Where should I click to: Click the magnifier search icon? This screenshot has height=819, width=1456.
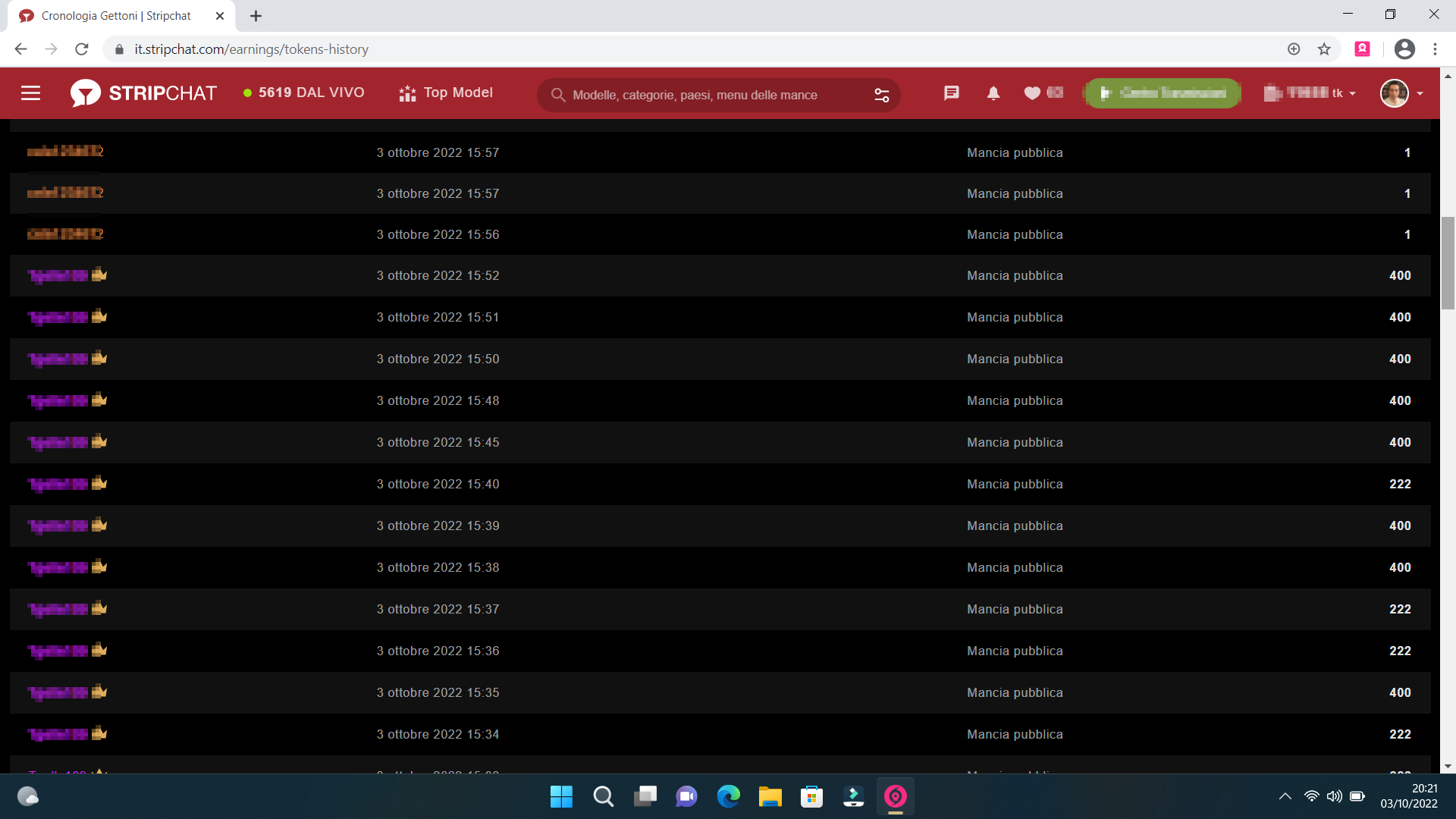pyautogui.click(x=558, y=95)
